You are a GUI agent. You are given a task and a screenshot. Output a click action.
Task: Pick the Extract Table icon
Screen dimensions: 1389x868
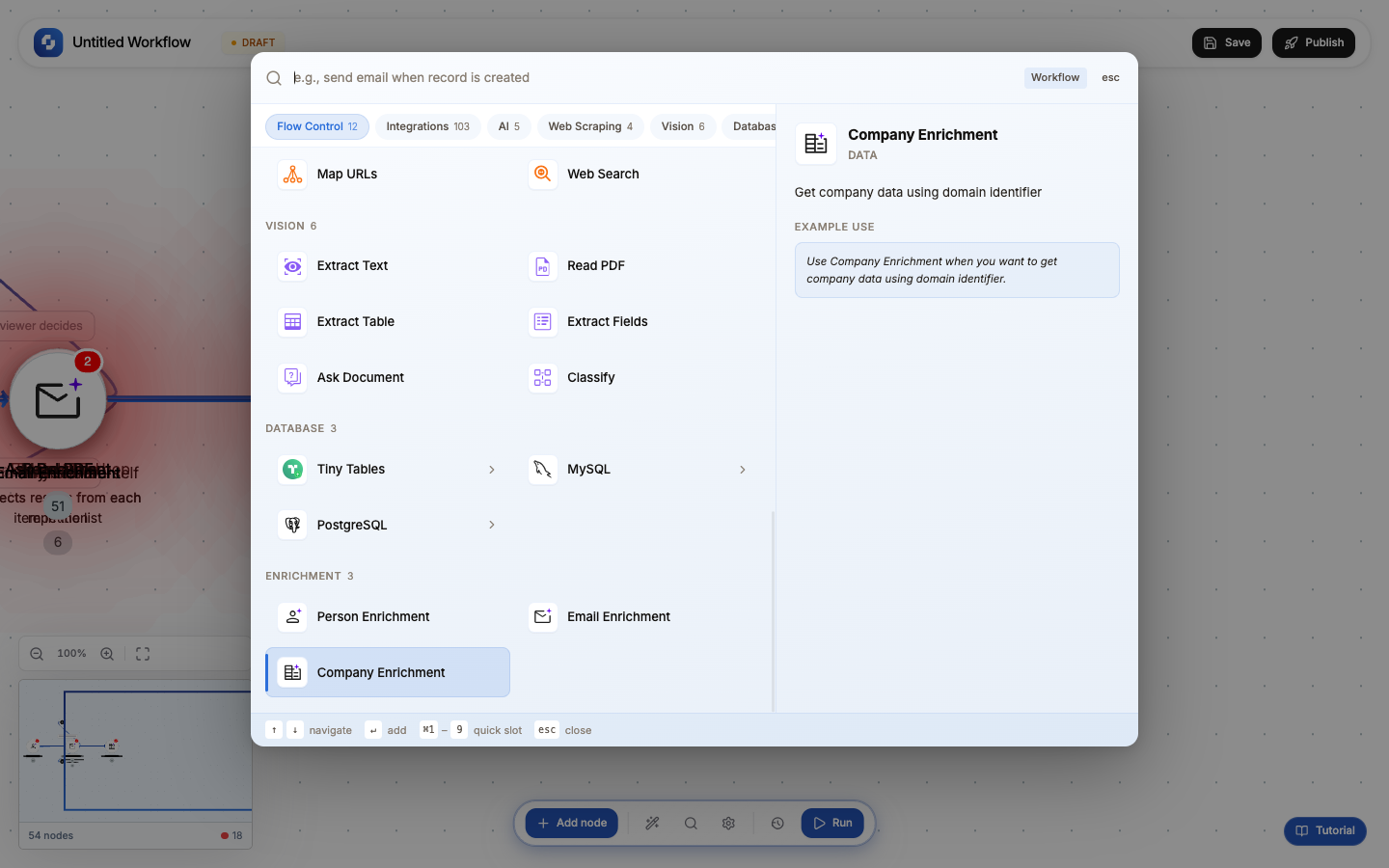[292, 322]
